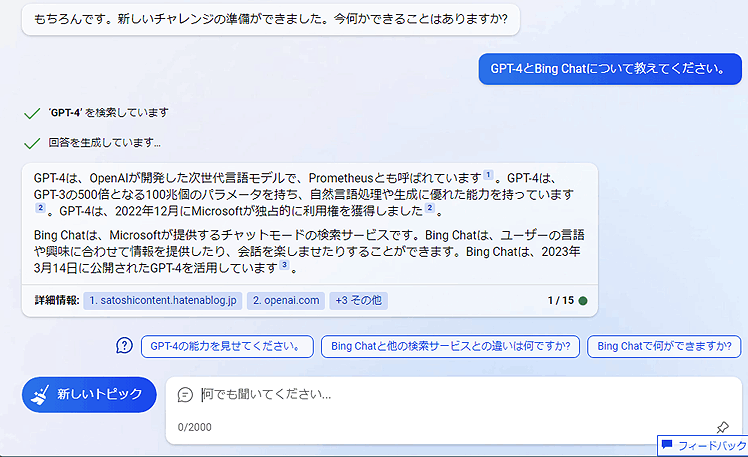Click citation 3 at end of answer

[x=284, y=265]
